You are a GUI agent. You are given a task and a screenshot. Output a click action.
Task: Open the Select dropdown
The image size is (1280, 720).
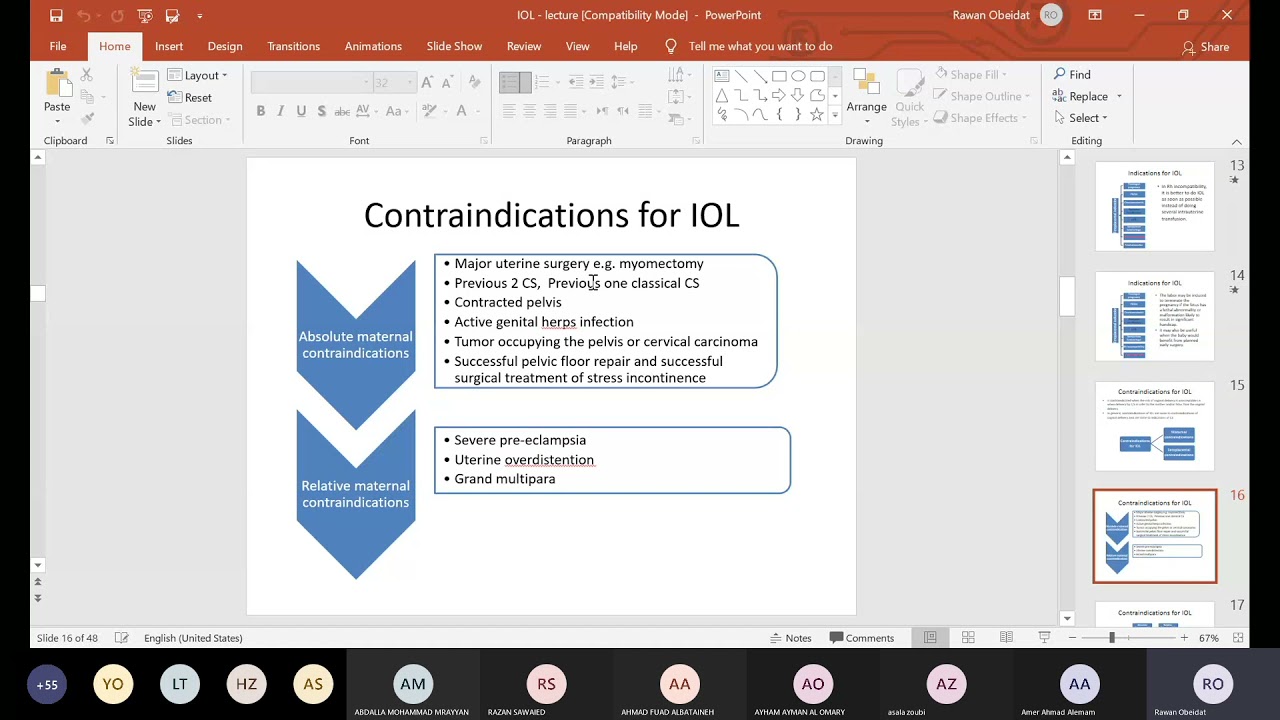[1080, 118]
